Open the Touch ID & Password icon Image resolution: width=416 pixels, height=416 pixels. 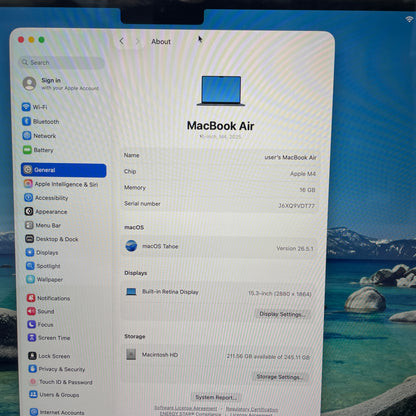[33, 382]
